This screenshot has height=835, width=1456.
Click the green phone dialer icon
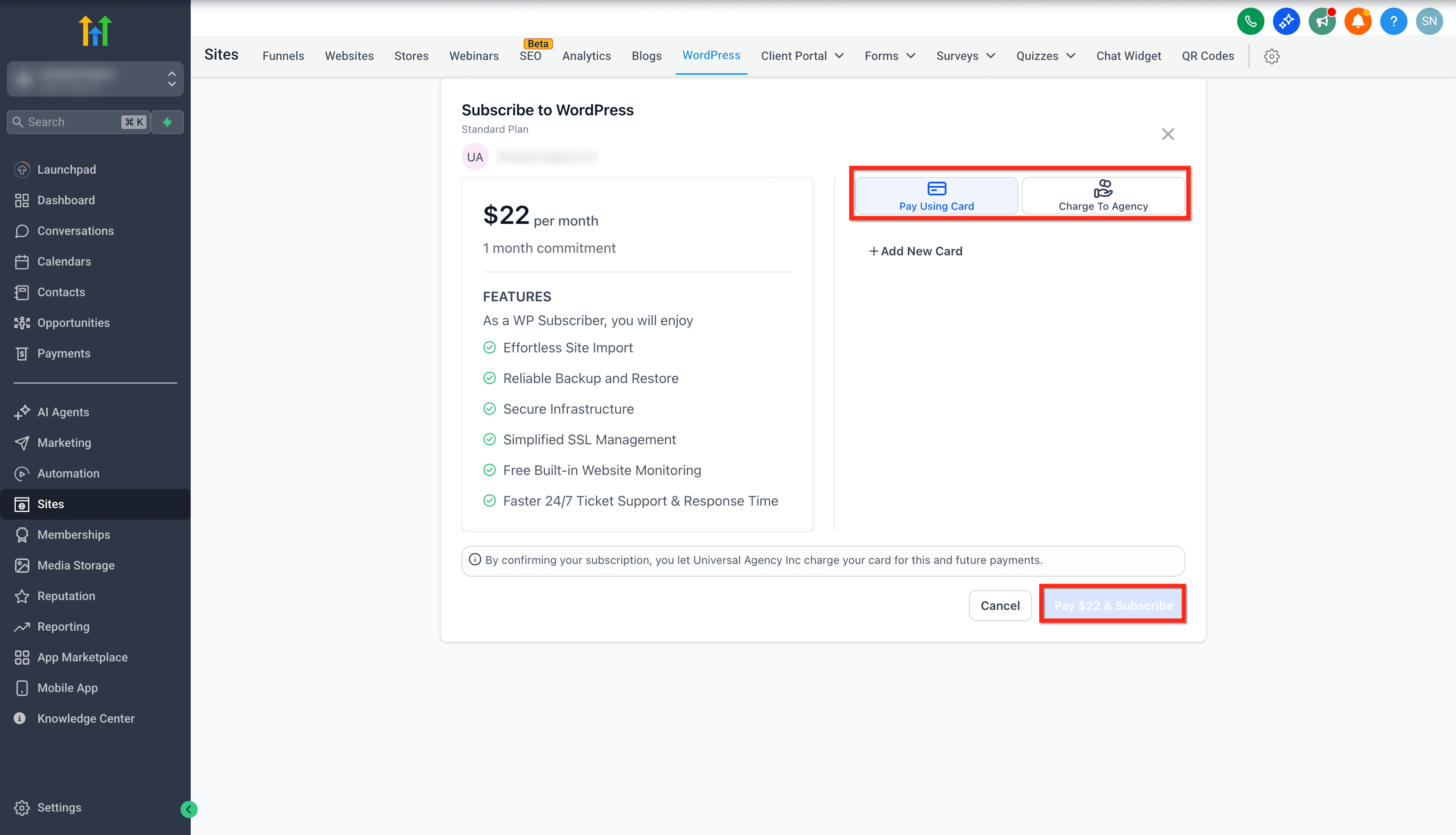click(x=1251, y=21)
